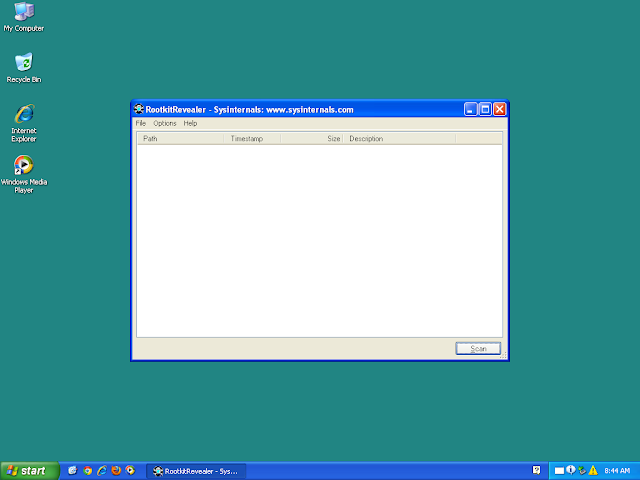This screenshot has height=480, width=640.
Task: Select the Windows Media Player desktop icon
Action: pos(24,174)
